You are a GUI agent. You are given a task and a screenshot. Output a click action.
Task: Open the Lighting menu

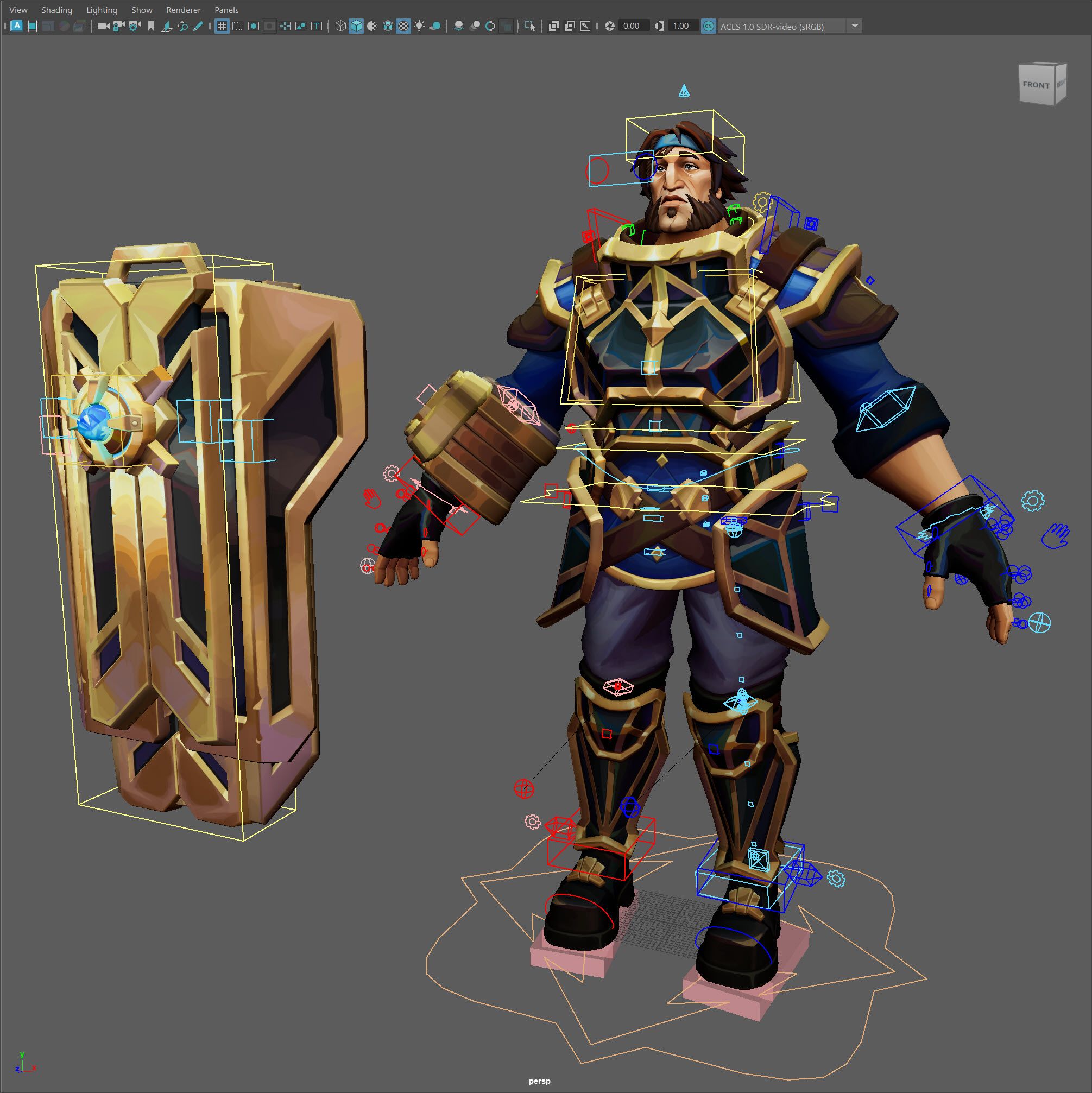click(x=102, y=10)
